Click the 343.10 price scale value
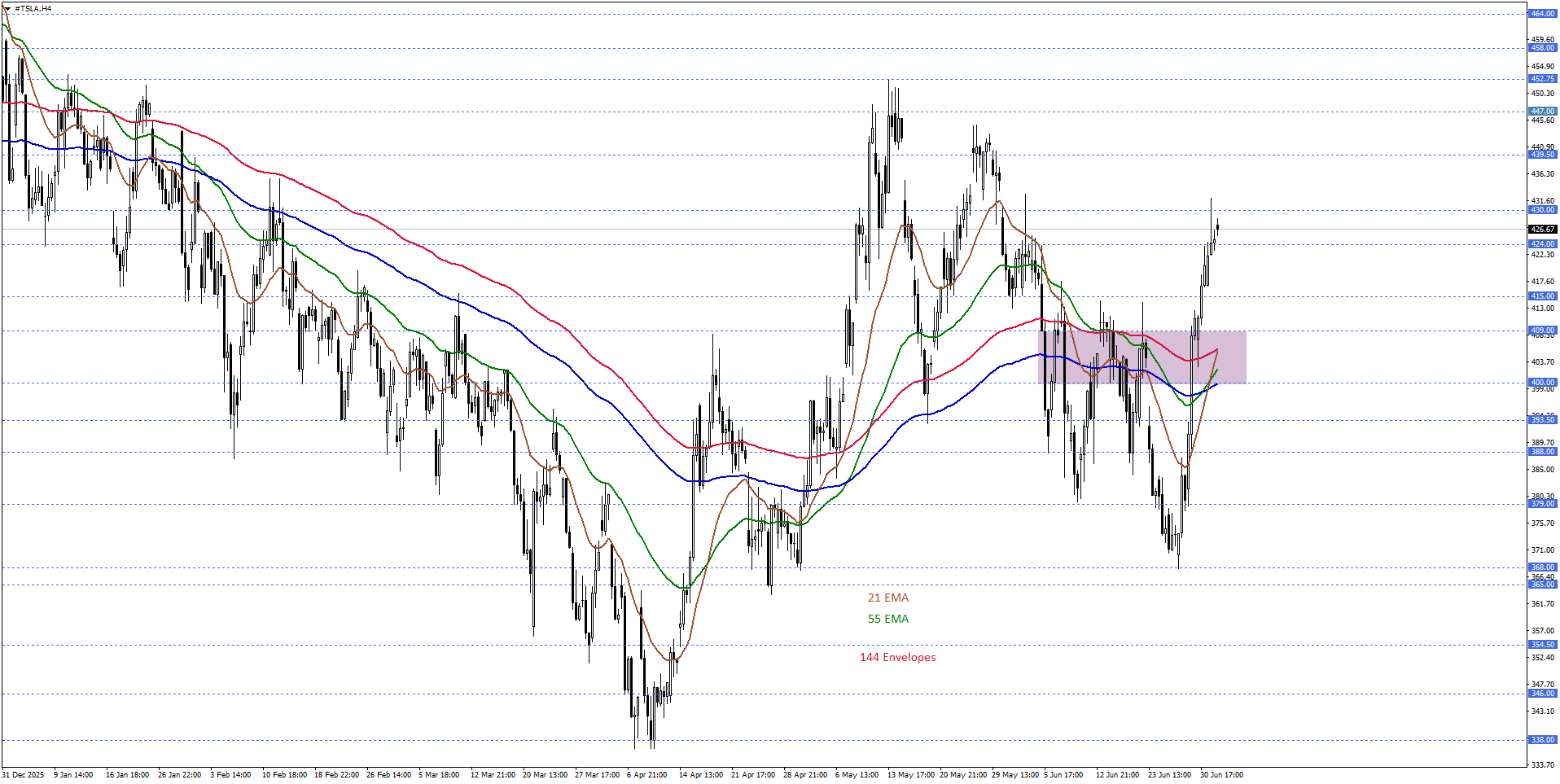 [1542, 712]
